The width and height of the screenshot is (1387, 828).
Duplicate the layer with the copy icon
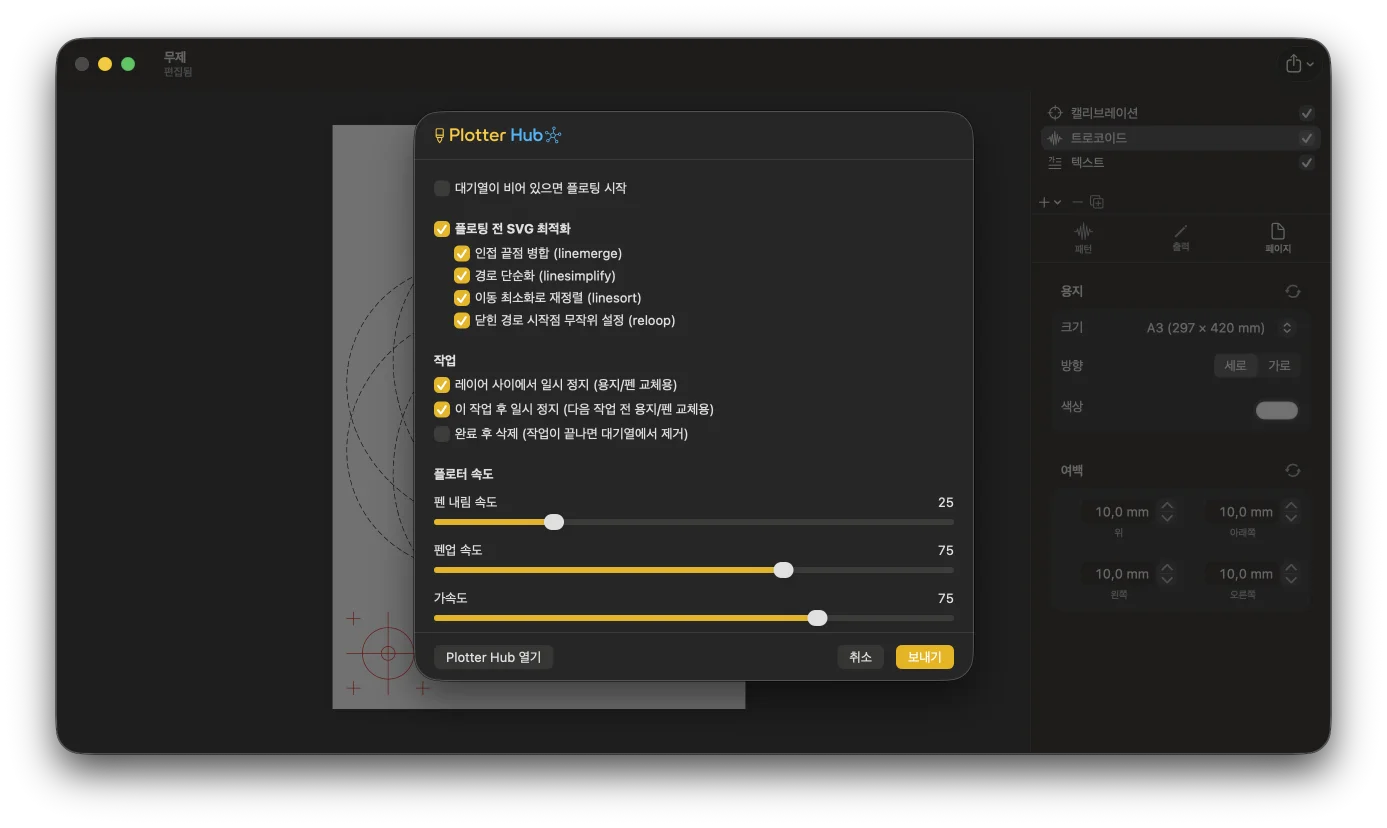pos(1097,202)
